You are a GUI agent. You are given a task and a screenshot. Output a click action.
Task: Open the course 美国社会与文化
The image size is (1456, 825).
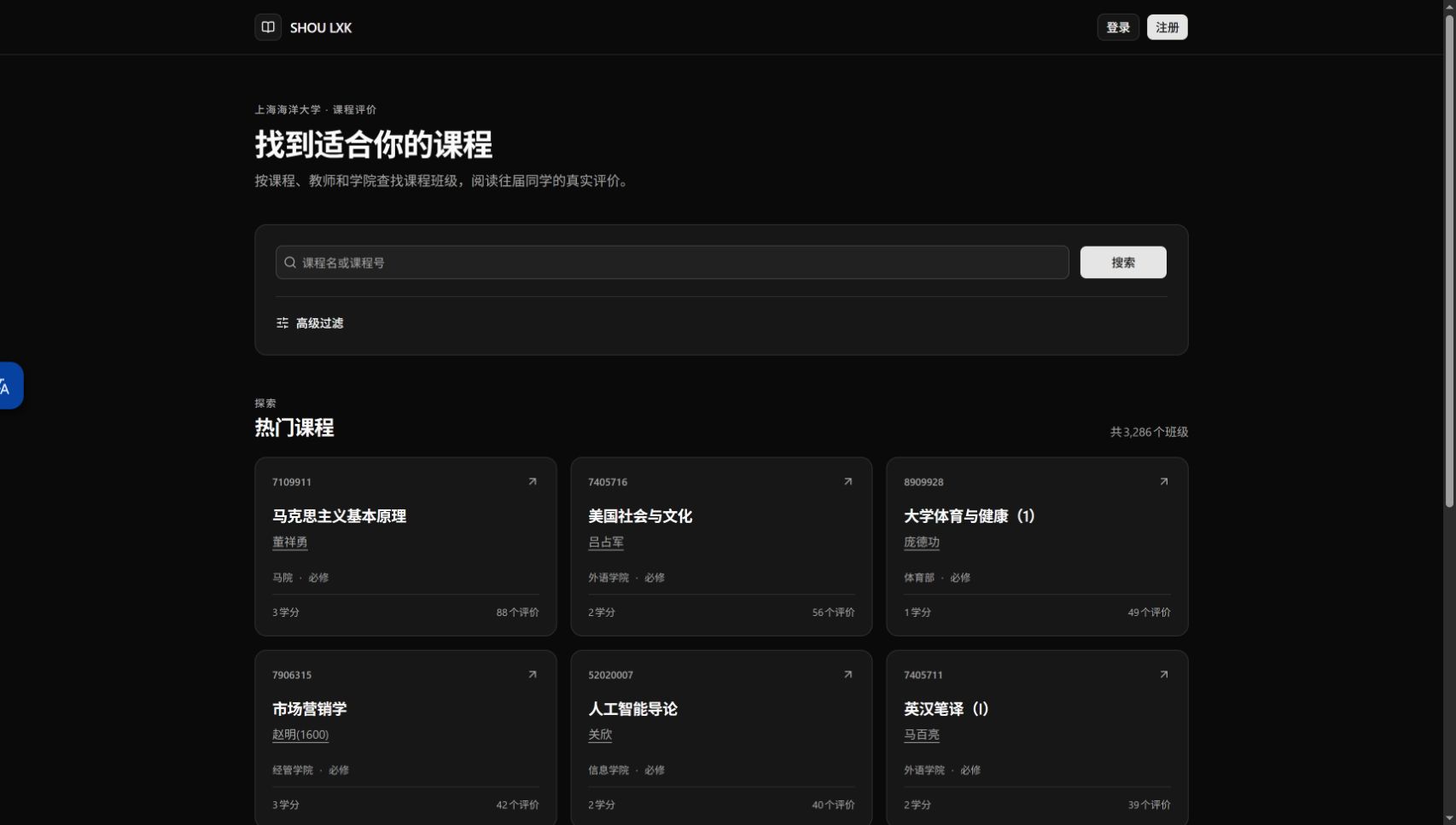[640, 516]
